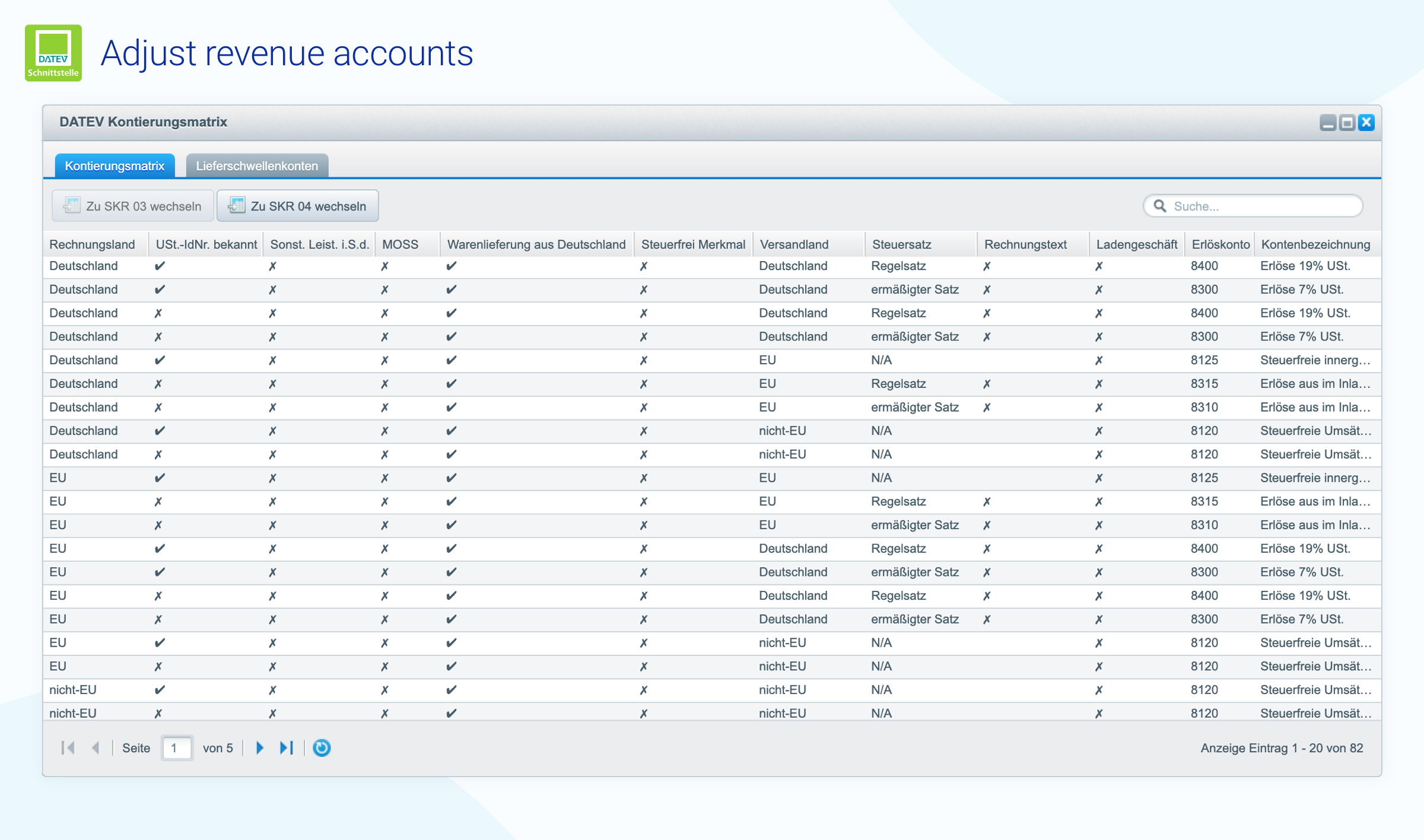Go to first page arrow icon

(68, 747)
